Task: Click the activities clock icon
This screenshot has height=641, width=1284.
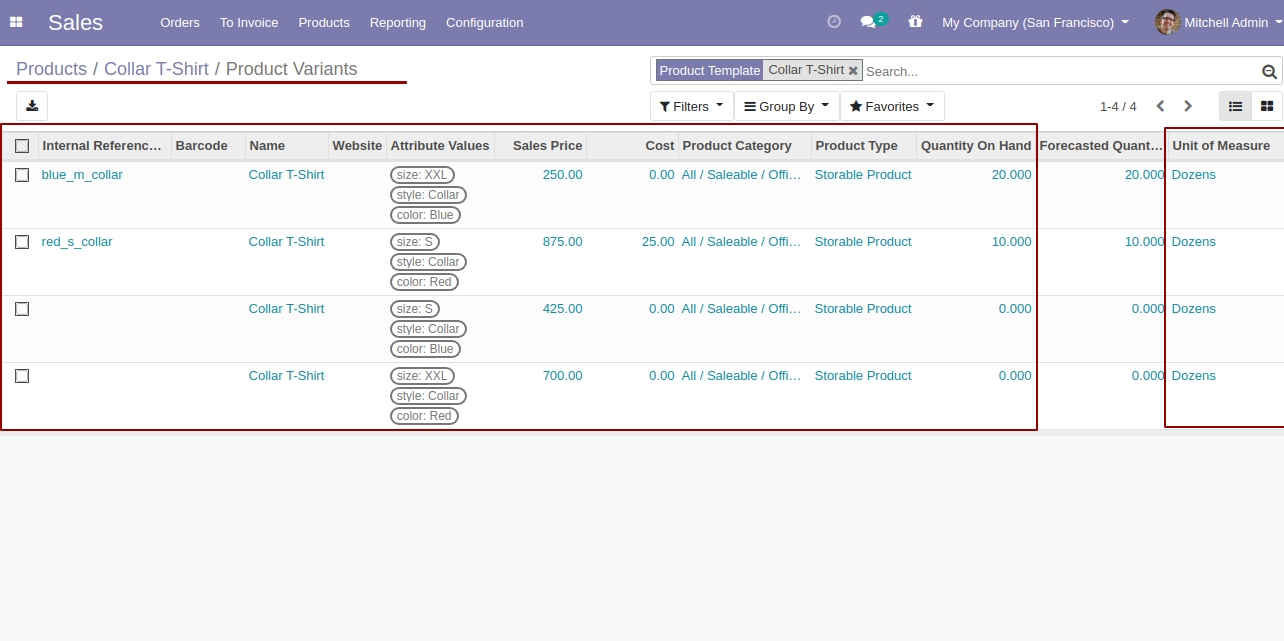Action: pyautogui.click(x=834, y=22)
